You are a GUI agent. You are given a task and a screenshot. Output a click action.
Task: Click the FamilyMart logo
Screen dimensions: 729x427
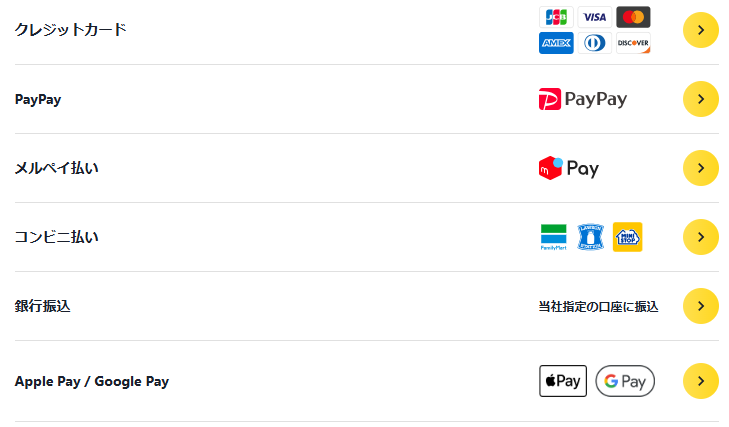tap(553, 237)
